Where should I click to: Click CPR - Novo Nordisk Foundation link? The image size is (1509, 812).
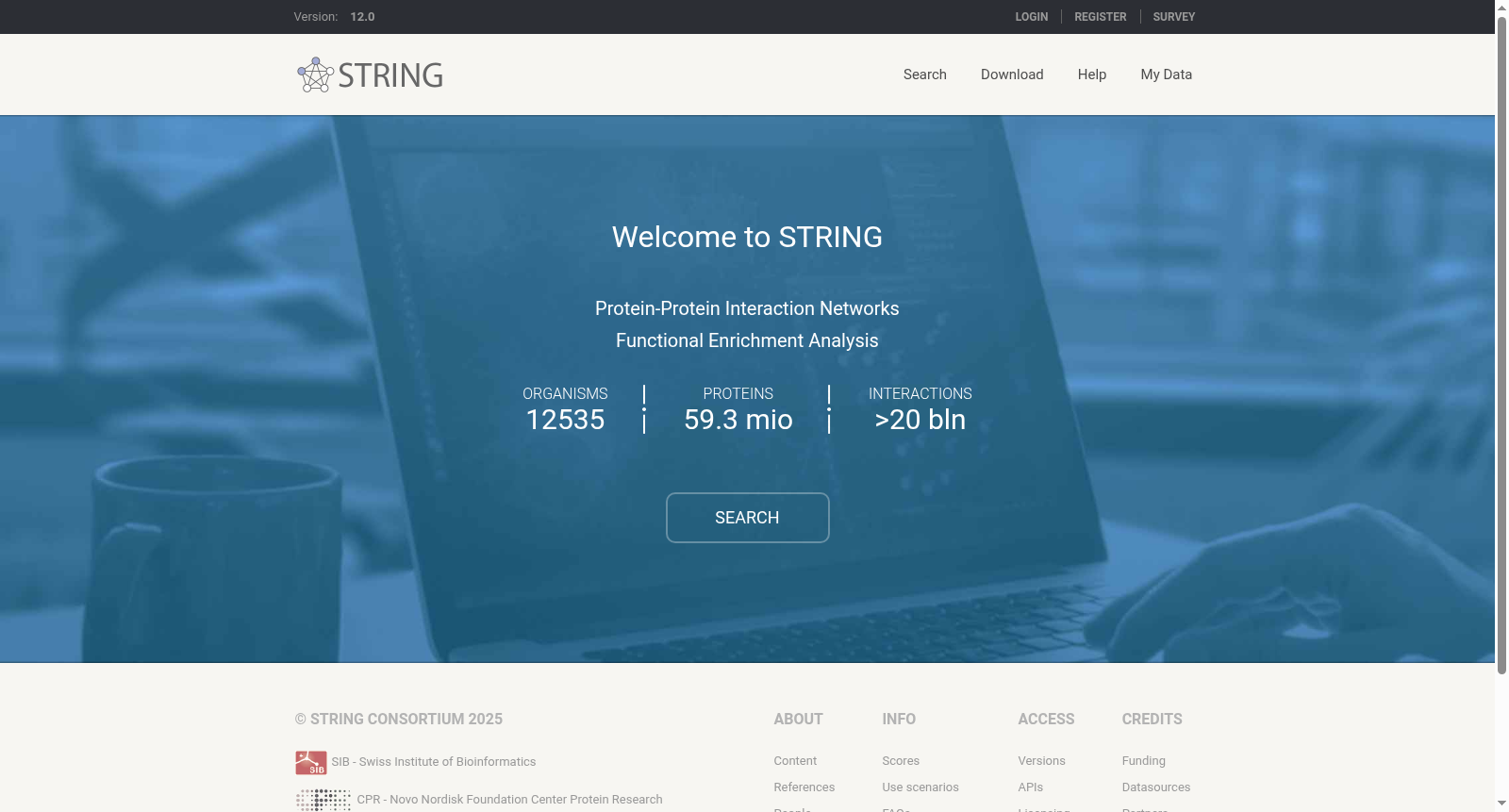[x=509, y=800]
